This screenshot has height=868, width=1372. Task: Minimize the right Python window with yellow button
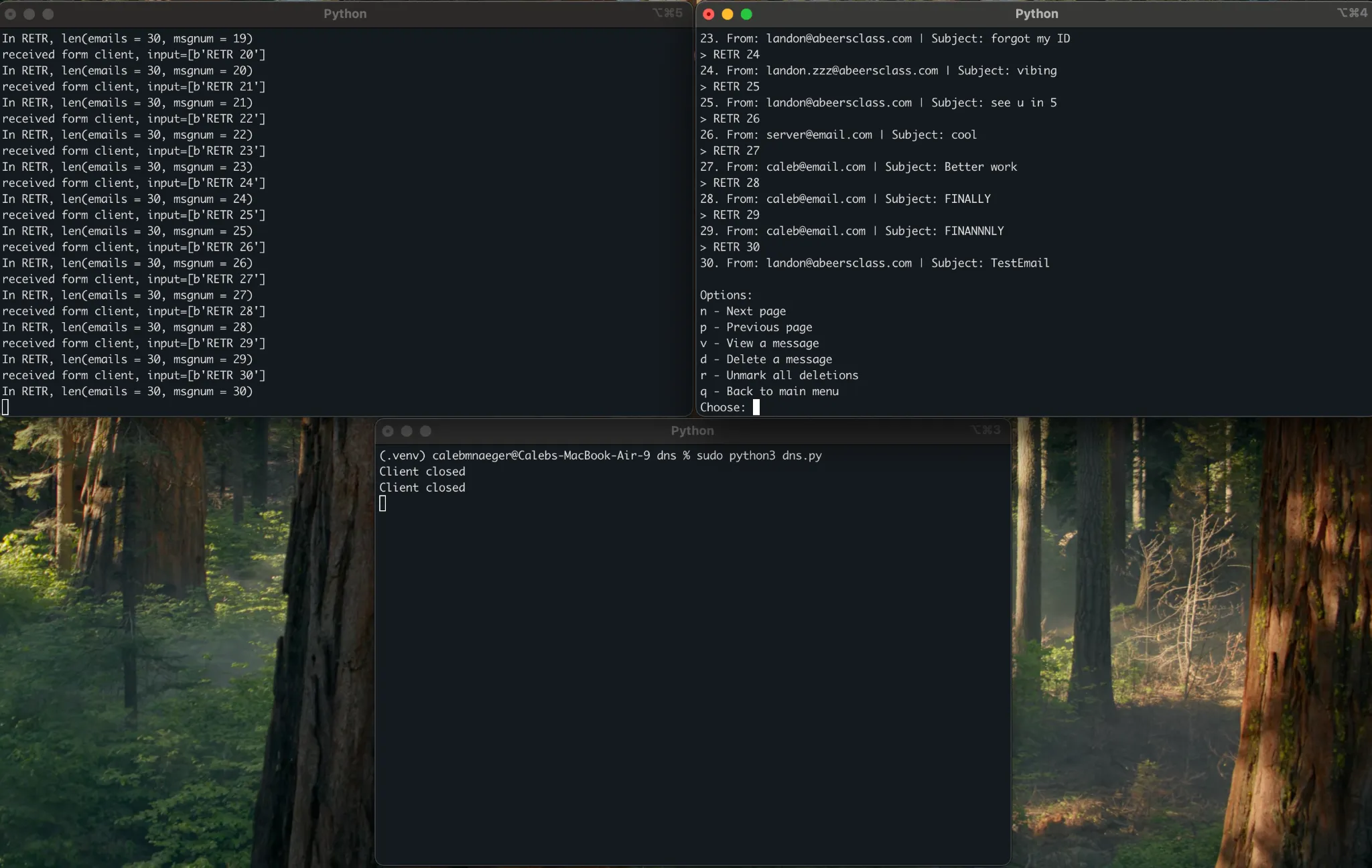pyautogui.click(x=728, y=14)
